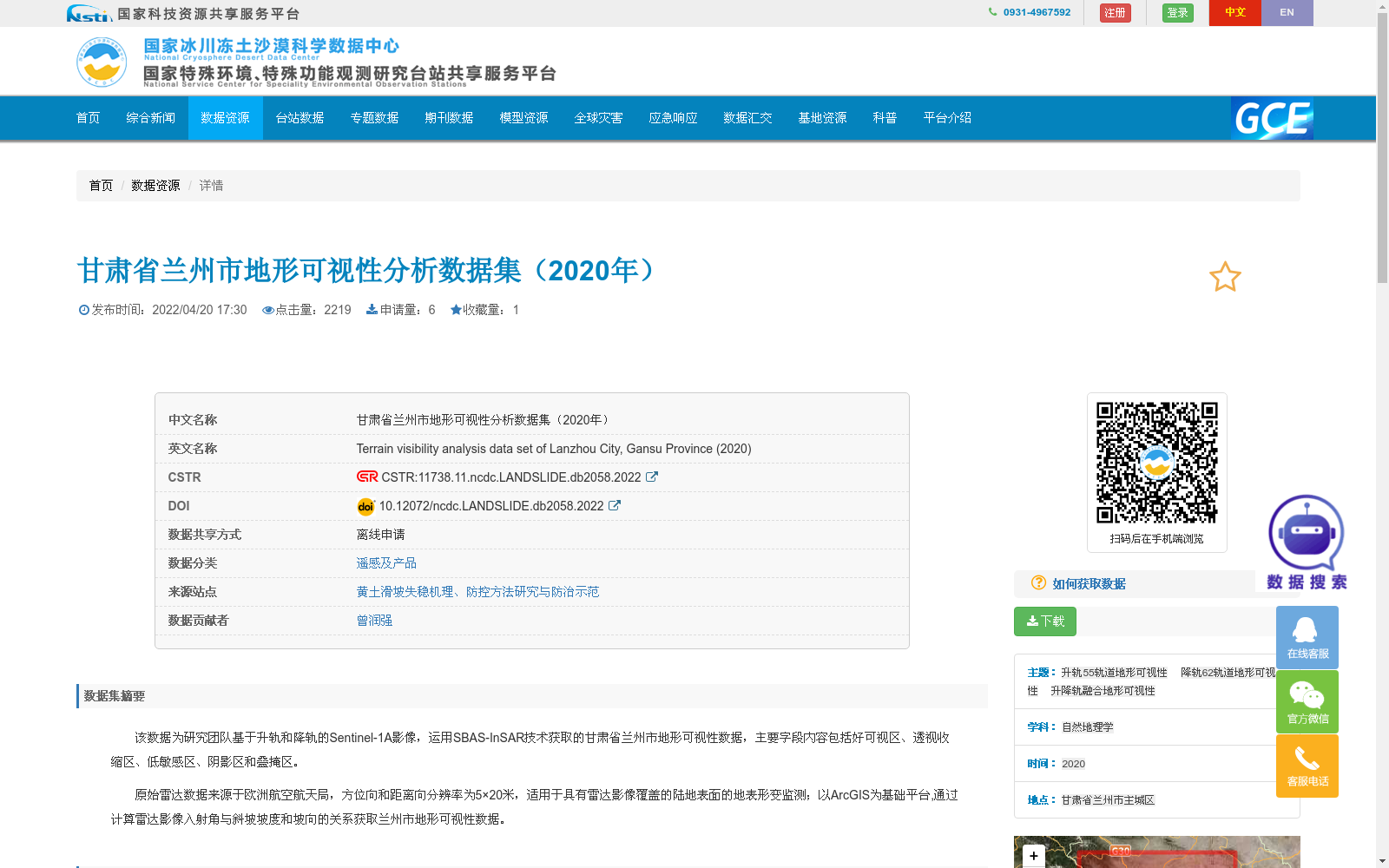This screenshot has width=1389, height=868.
Task: Switch language to EN
Action: pos(1287,13)
